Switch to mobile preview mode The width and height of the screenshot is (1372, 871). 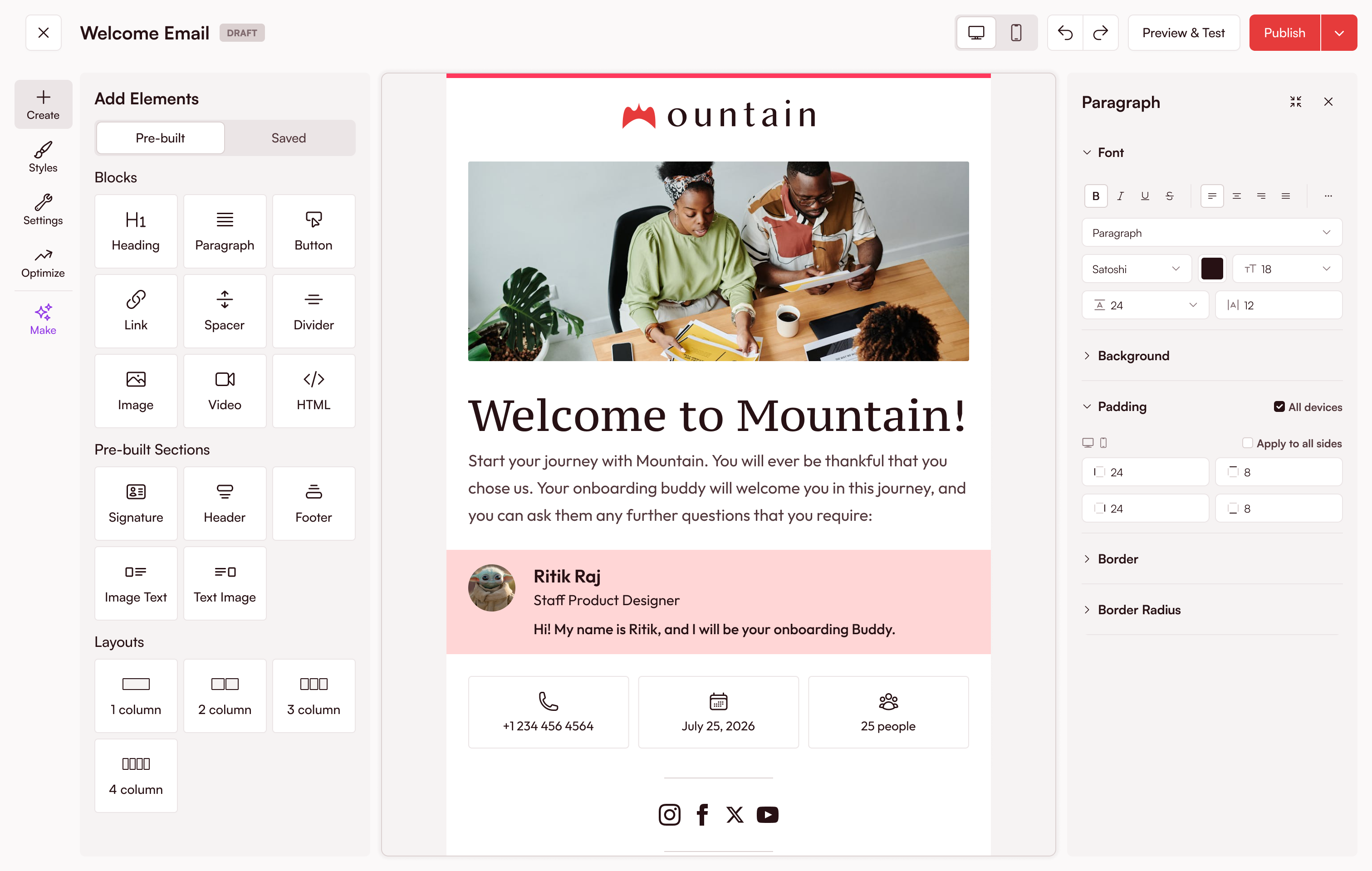point(1016,33)
